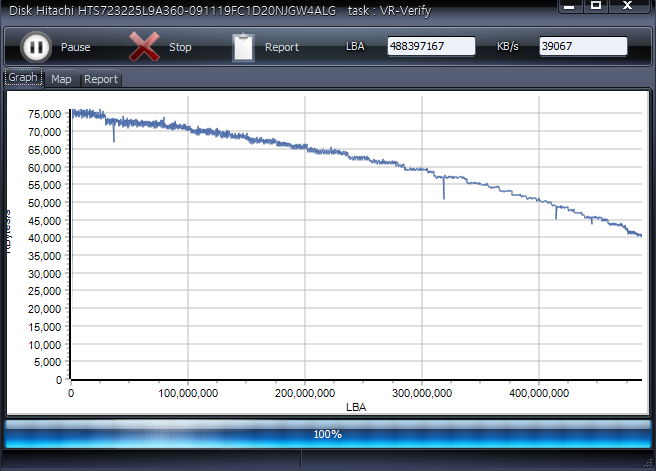Open the Report tab

[101, 79]
